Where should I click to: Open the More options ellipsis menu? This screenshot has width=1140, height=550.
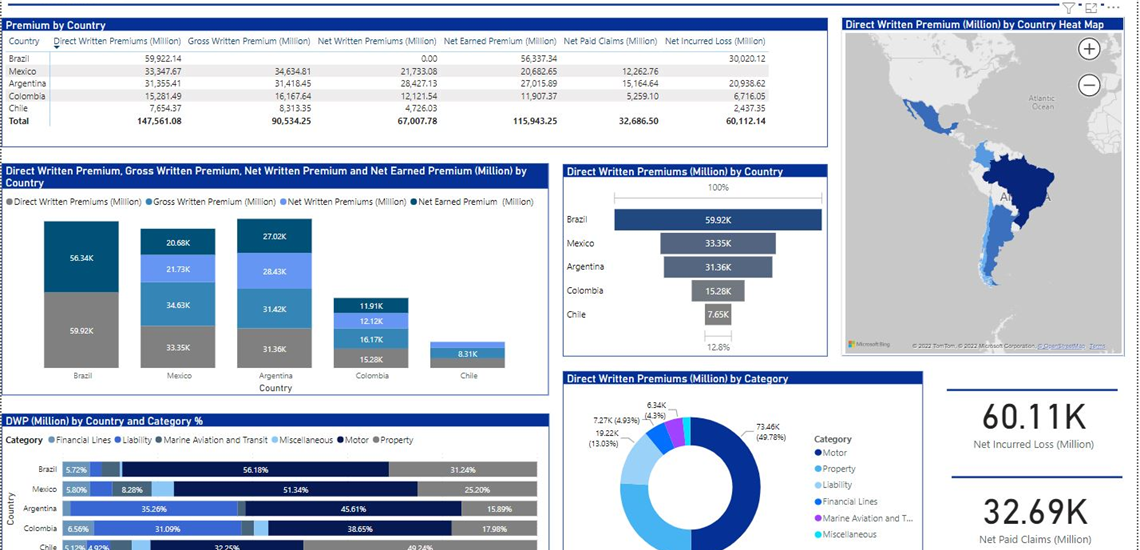tap(1114, 8)
